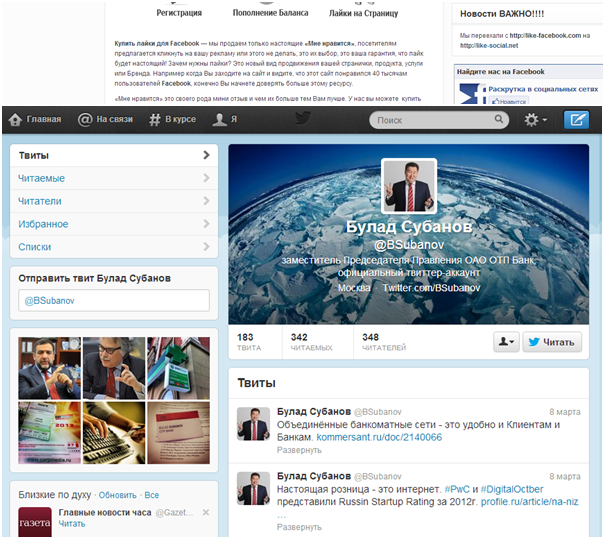Open the Главная navbar item
Viewport: 603px width, 540px height.
point(35,120)
